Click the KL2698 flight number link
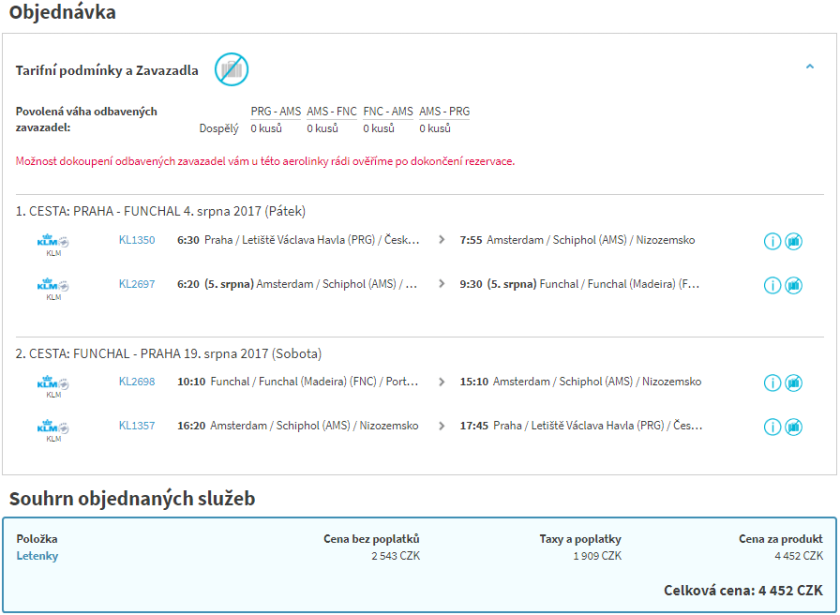 point(137,382)
